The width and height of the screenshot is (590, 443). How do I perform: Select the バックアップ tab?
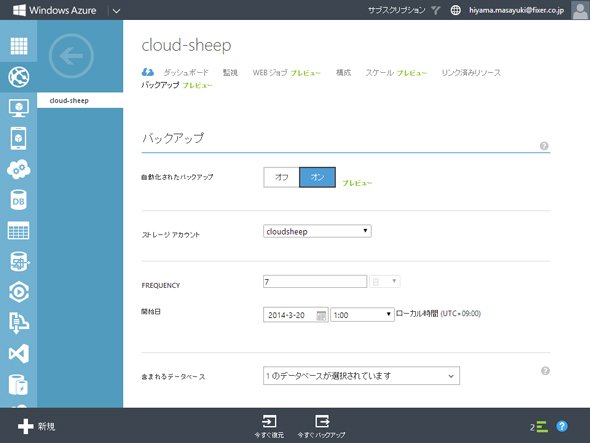click(x=160, y=85)
